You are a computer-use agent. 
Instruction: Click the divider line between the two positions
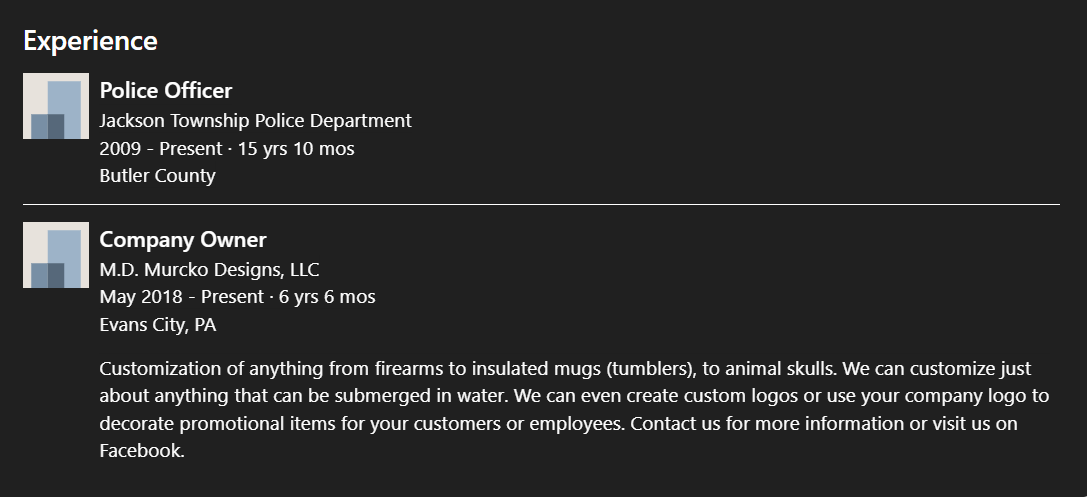click(541, 204)
